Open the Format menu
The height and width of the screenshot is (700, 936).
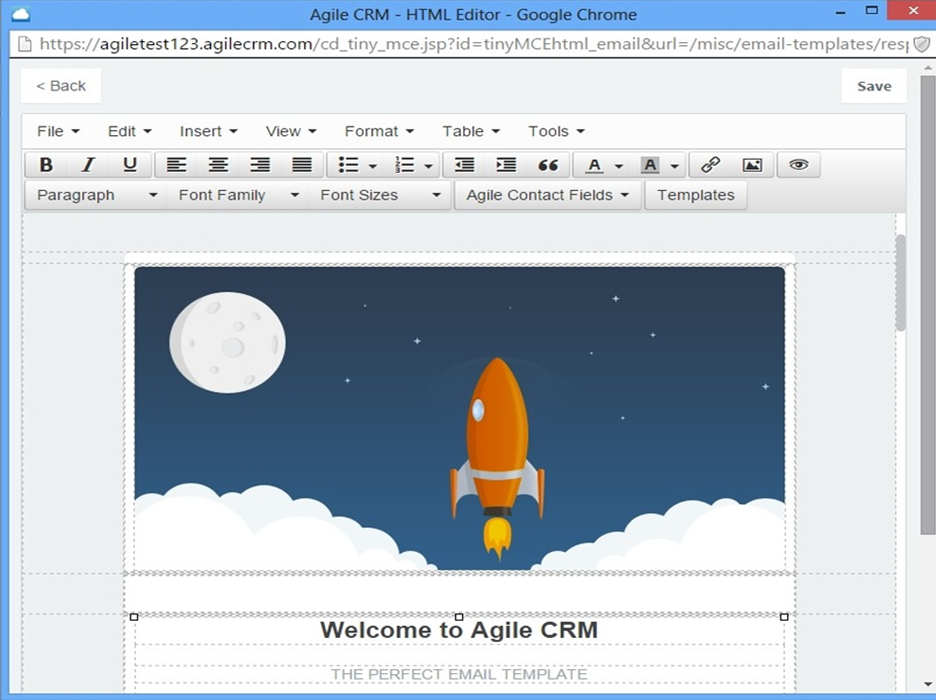(x=379, y=131)
